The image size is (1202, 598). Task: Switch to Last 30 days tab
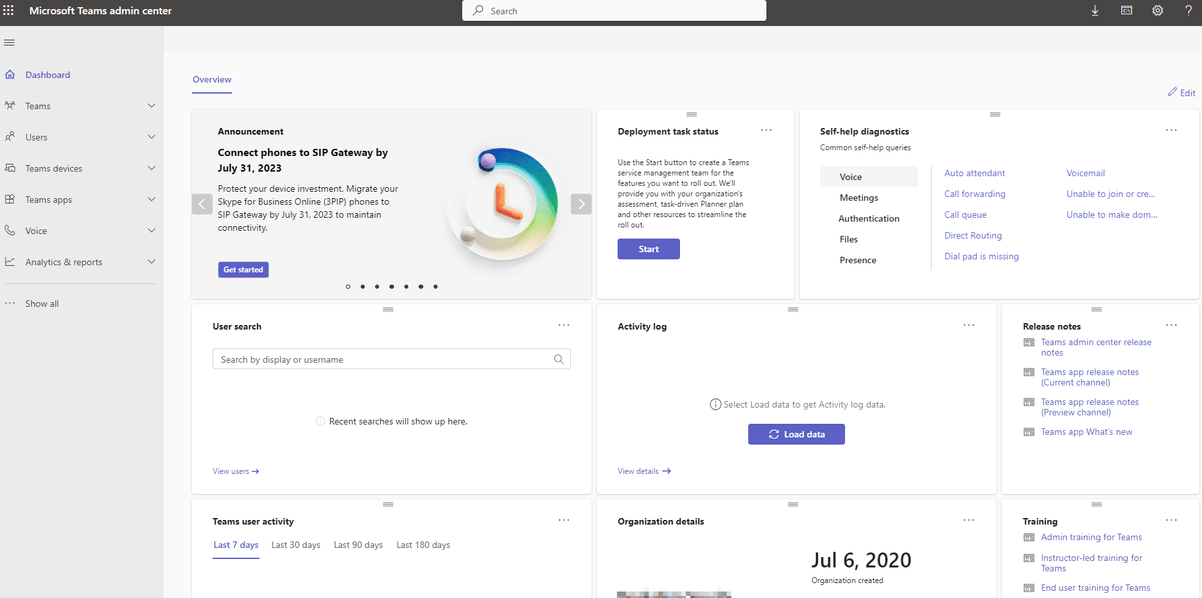click(x=296, y=545)
